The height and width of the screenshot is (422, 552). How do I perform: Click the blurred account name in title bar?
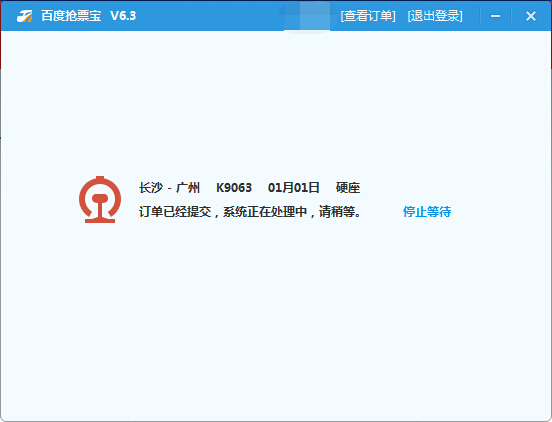pyautogui.click(x=307, y=16)
